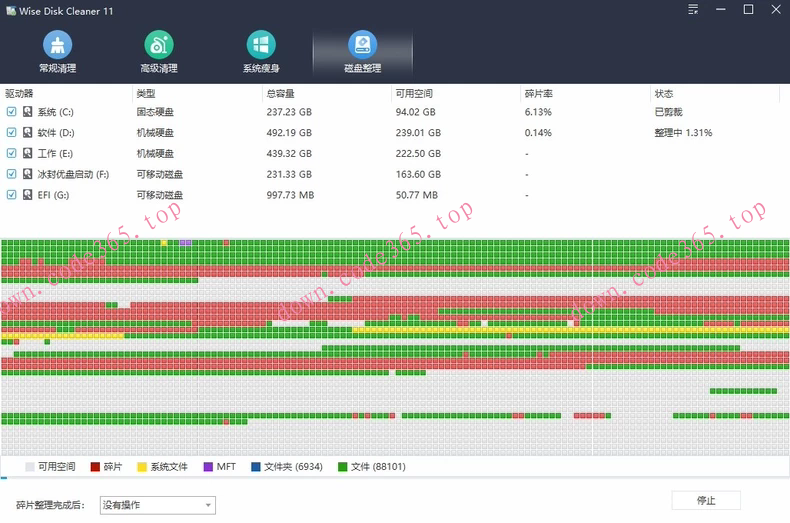Click the disk icon of 软件 (D:)
The width and height of the screenshot is (790, 523).
[28, 133]
